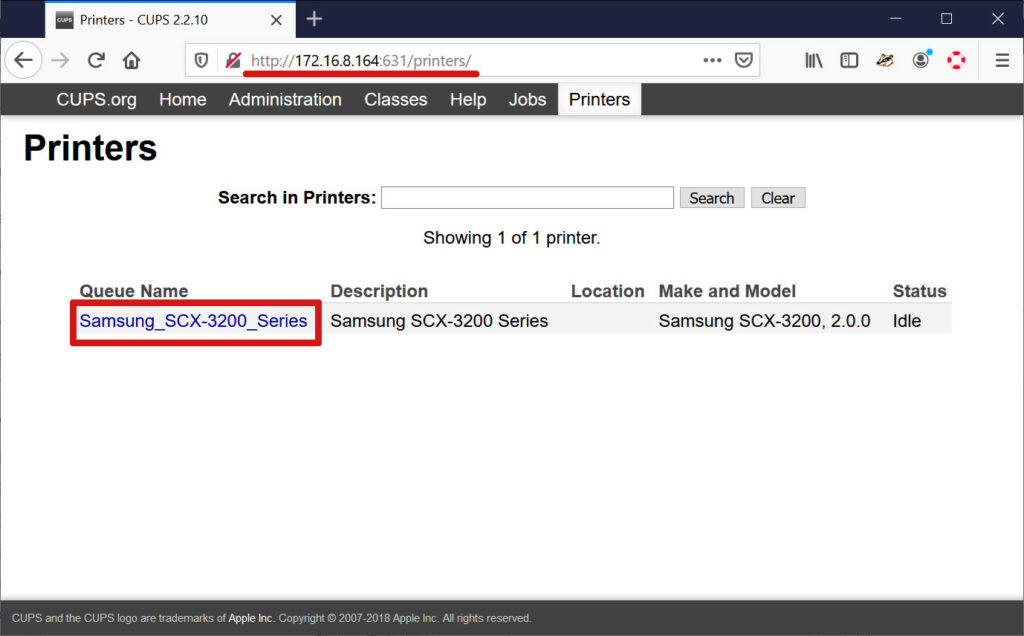This screenshot has height=636, width=1024.
Task: Select the Printers - CUPS 2.2.10 browser tab
Action: click(170, 20)
